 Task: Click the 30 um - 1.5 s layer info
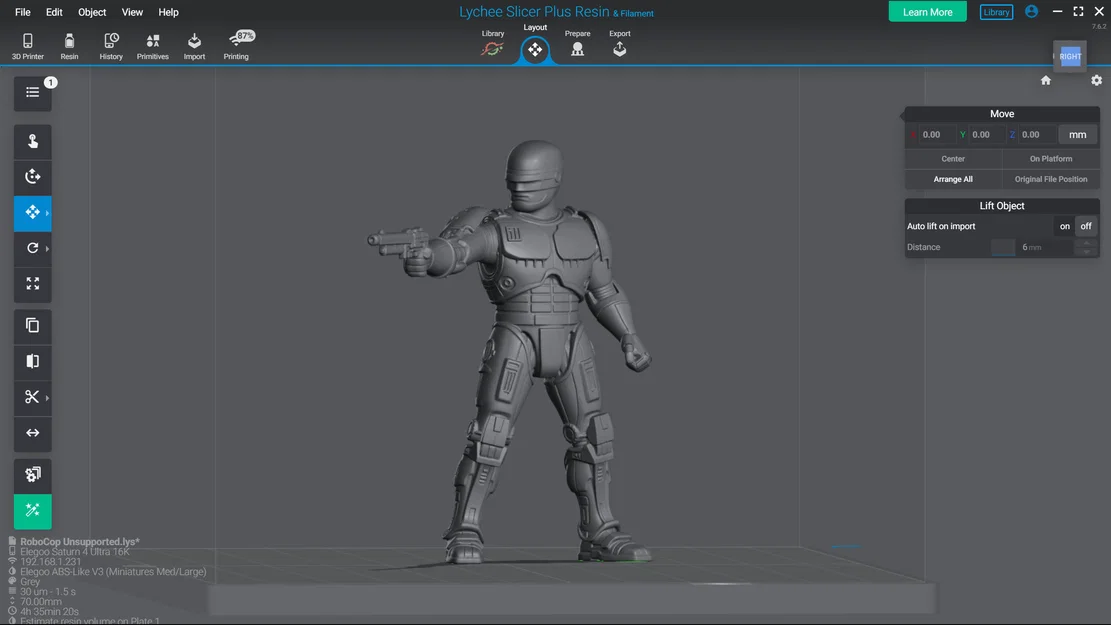point(48,592)
